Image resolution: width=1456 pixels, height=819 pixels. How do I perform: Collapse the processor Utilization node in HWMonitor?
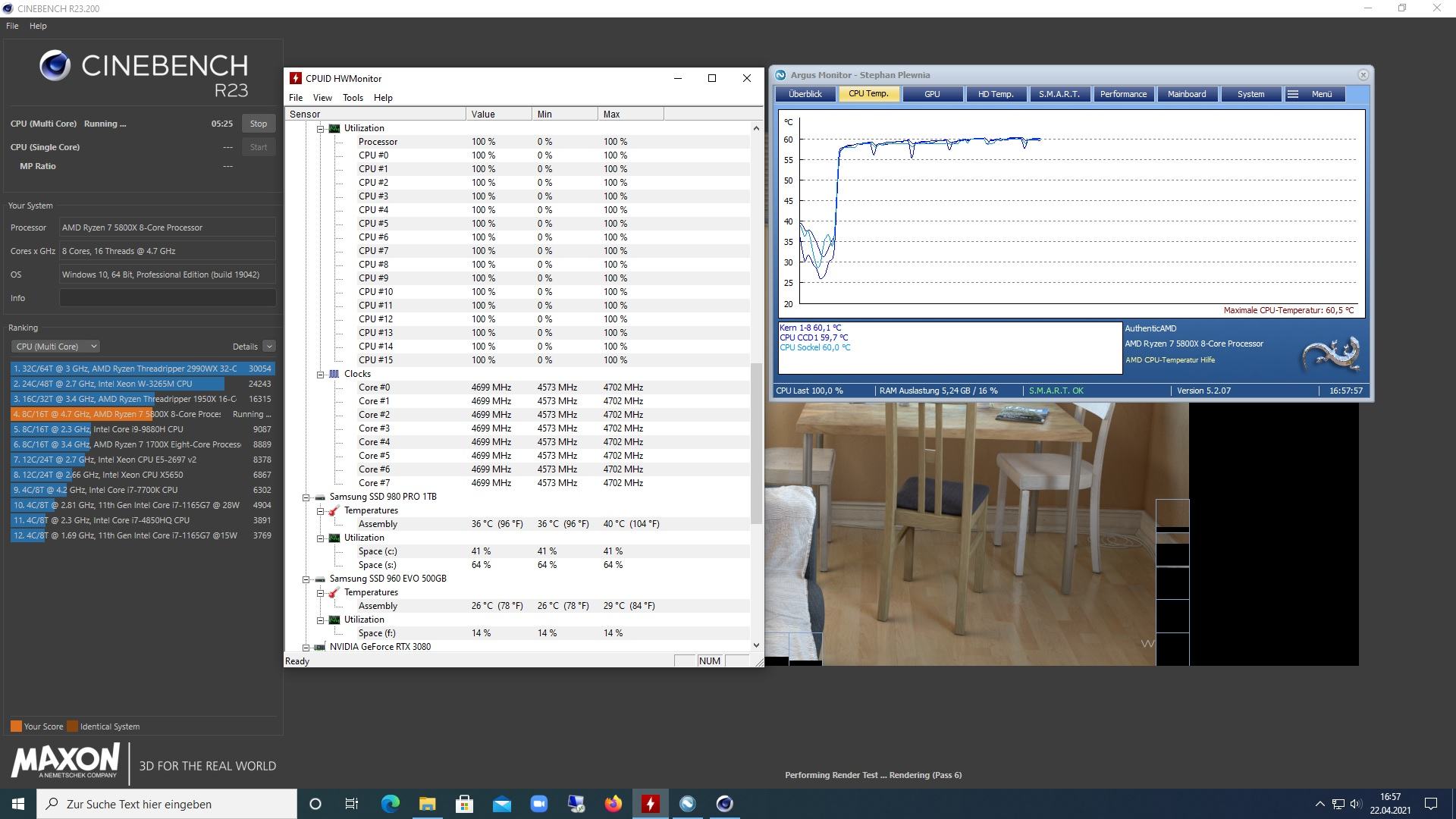321,129
